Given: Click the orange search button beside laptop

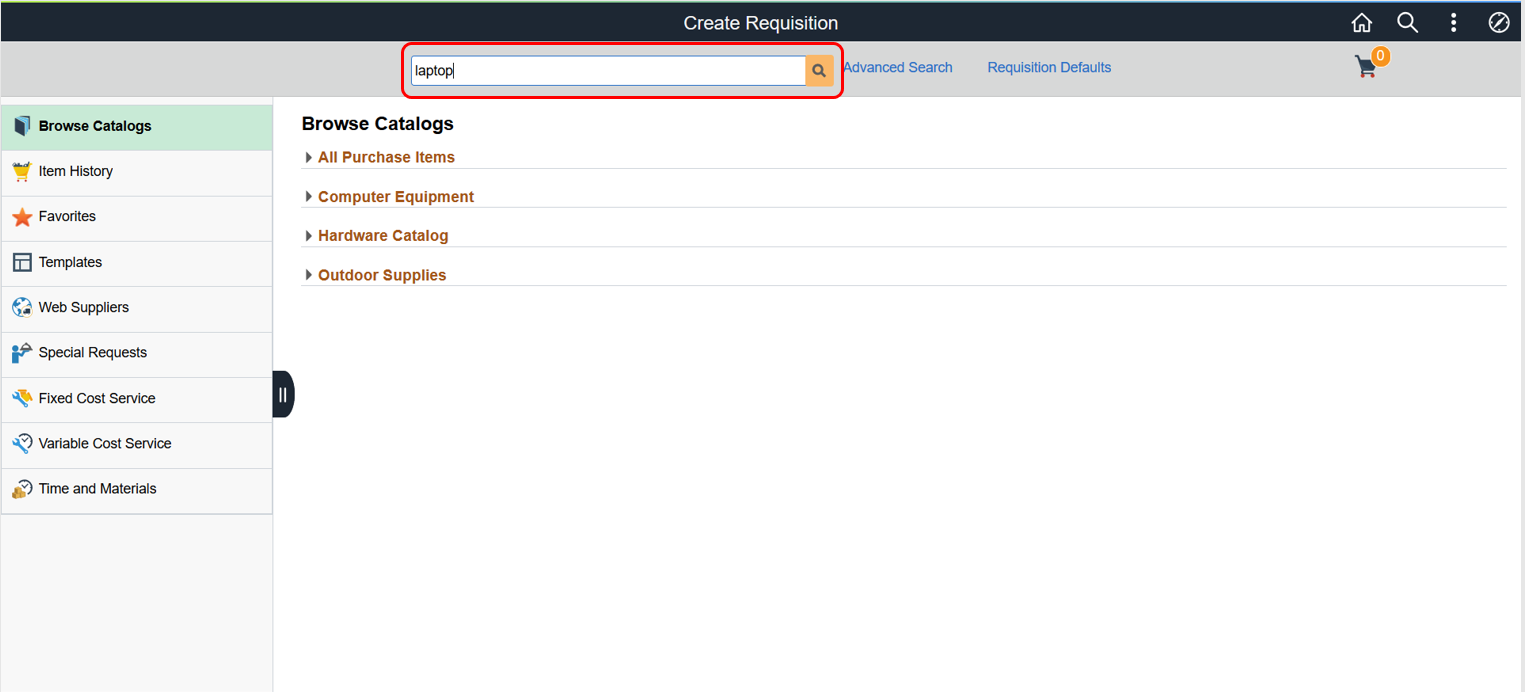Looking at the screenshot, I should tap(819, 70).
